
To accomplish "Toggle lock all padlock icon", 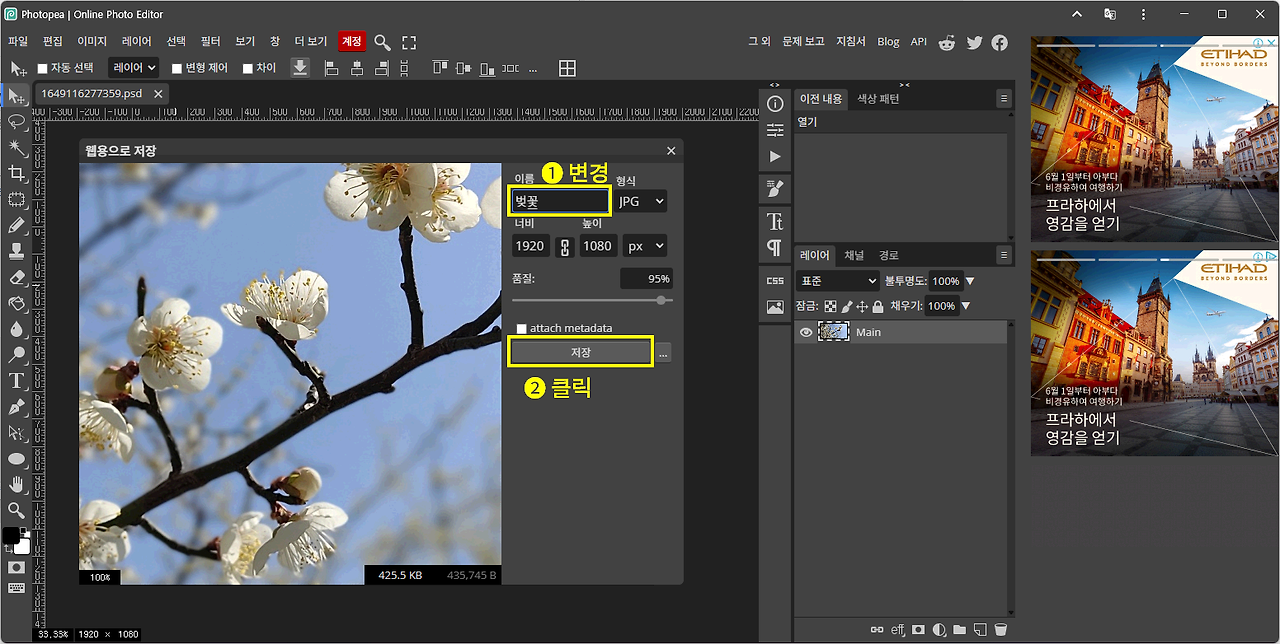I will [878, 306].
